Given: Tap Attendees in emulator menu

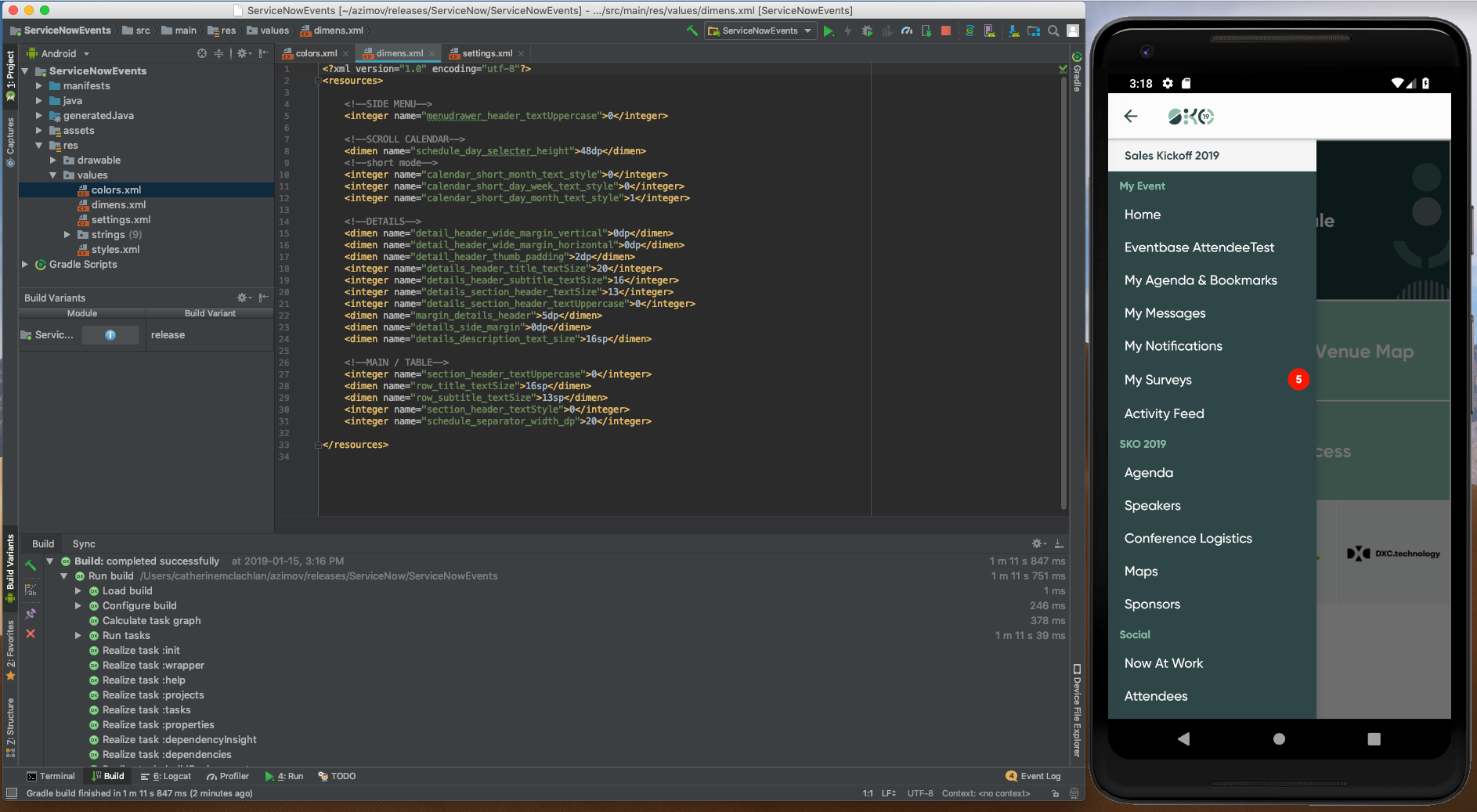Looking at the screenshot, I should (1212, 696).
